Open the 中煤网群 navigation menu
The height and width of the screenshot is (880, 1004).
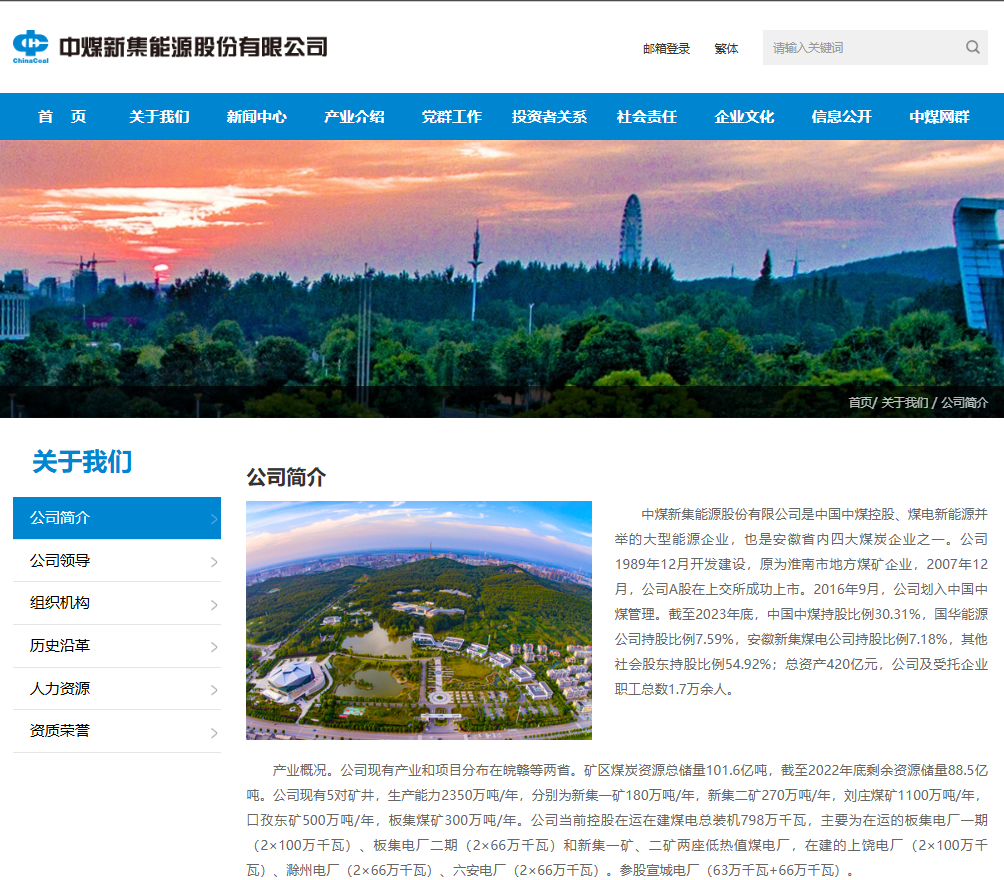point(939,117)
